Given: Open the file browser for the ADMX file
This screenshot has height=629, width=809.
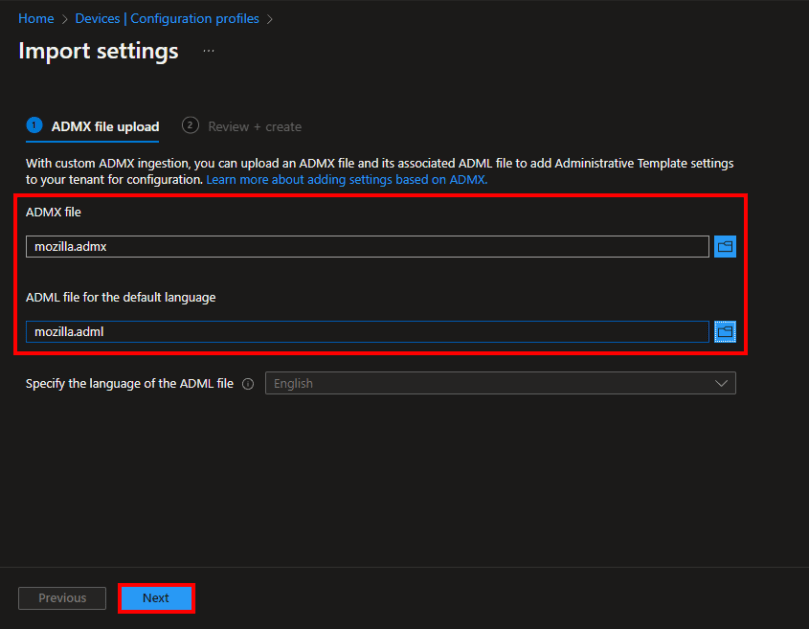Looking at the screenshot, I should coord(724,246).
